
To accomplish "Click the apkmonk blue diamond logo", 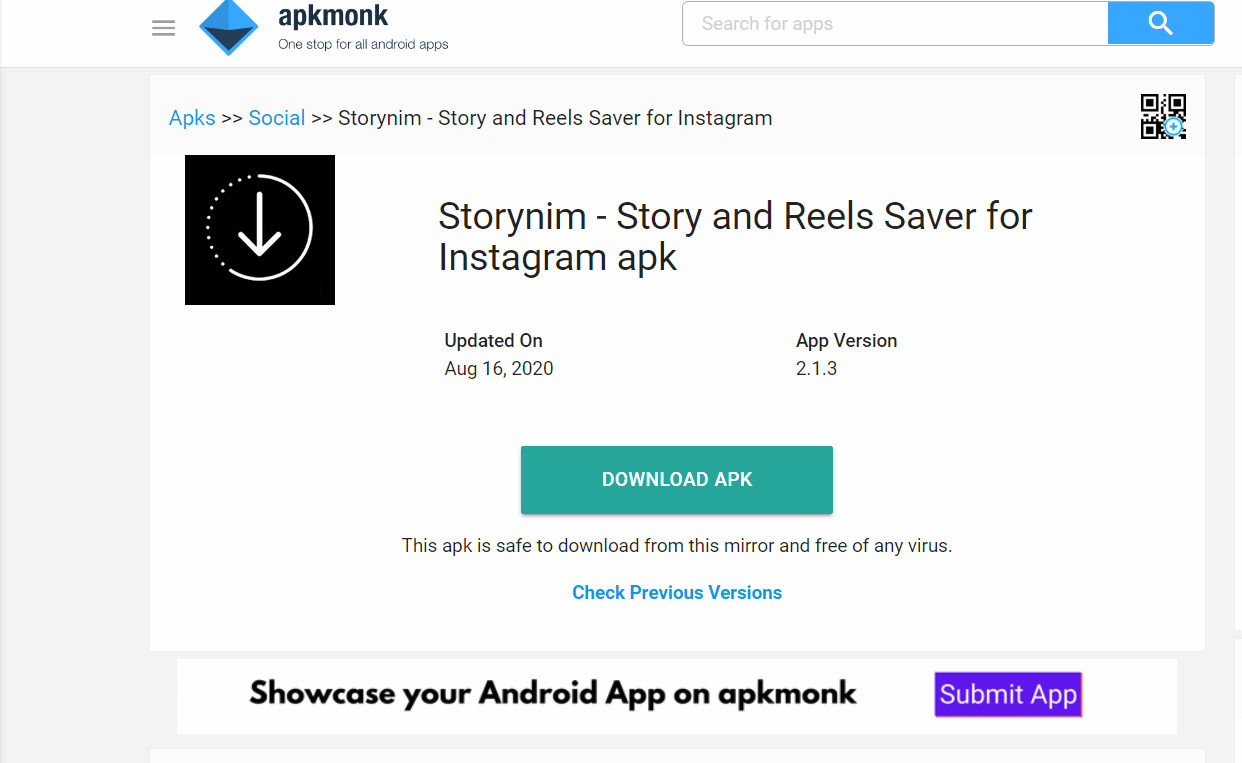I will pos(229,27).
